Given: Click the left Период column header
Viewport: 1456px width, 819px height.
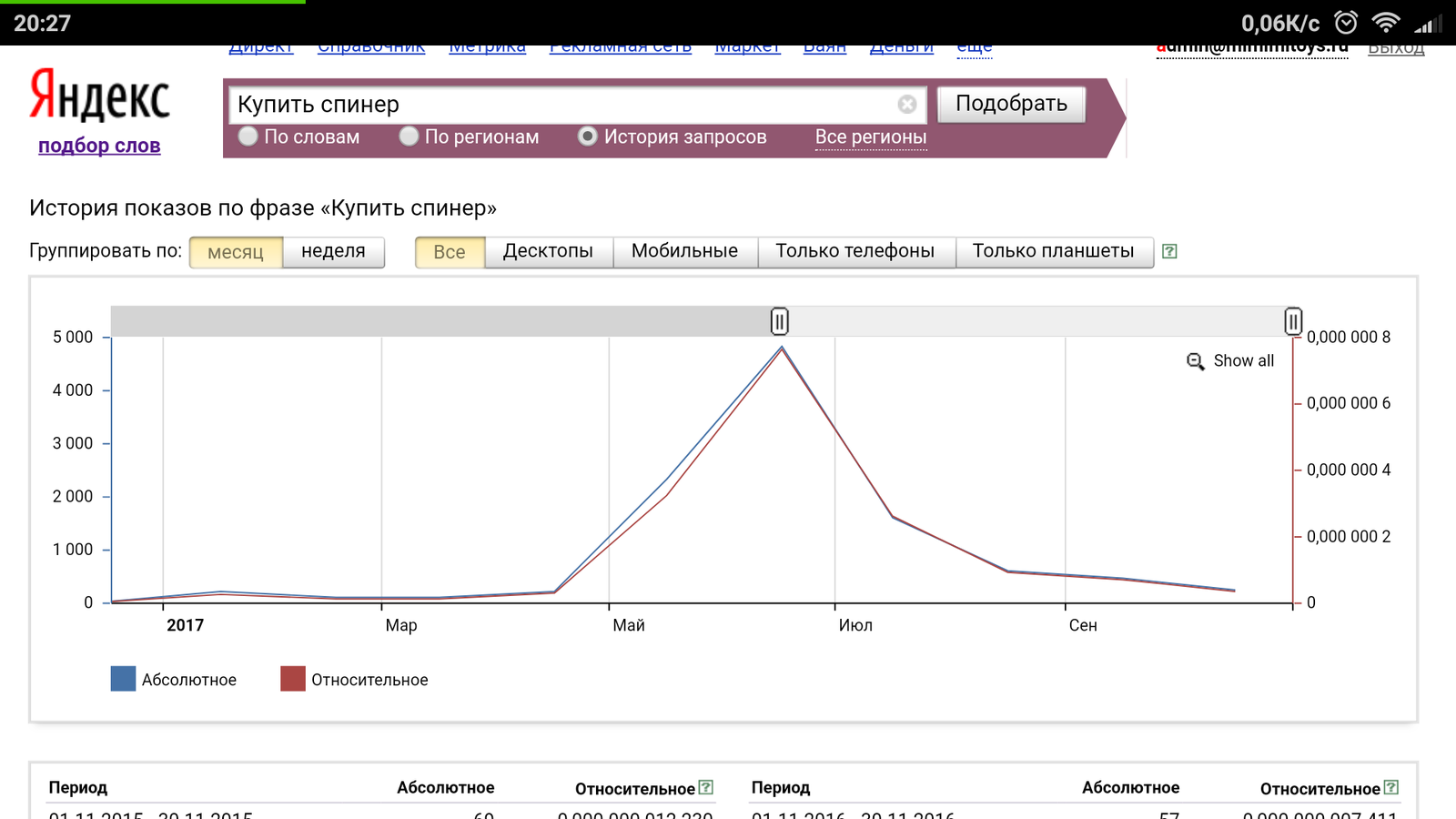Looking at the screenshot, I should pos(78,788).
